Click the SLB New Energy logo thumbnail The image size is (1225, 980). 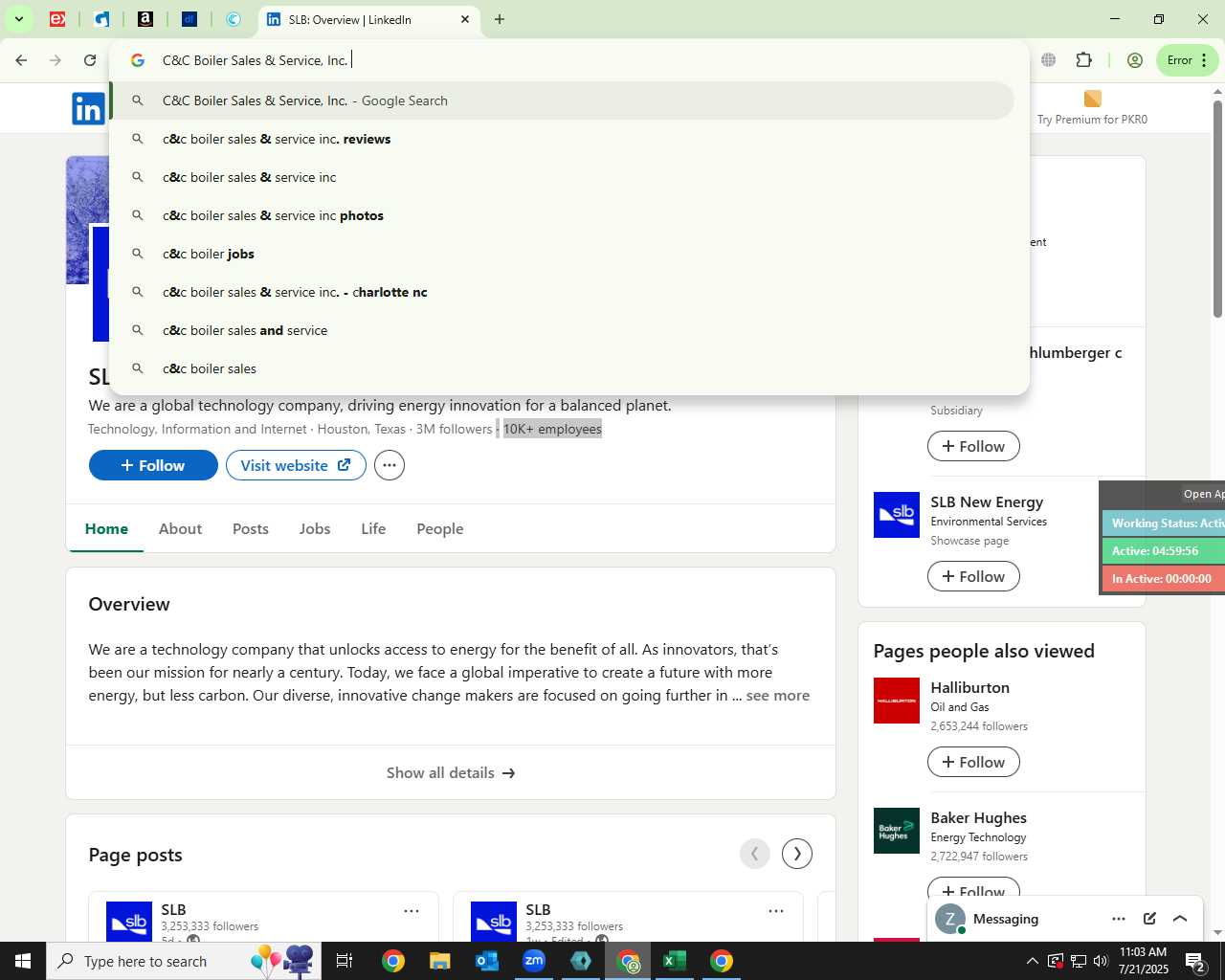pos(897,515)
